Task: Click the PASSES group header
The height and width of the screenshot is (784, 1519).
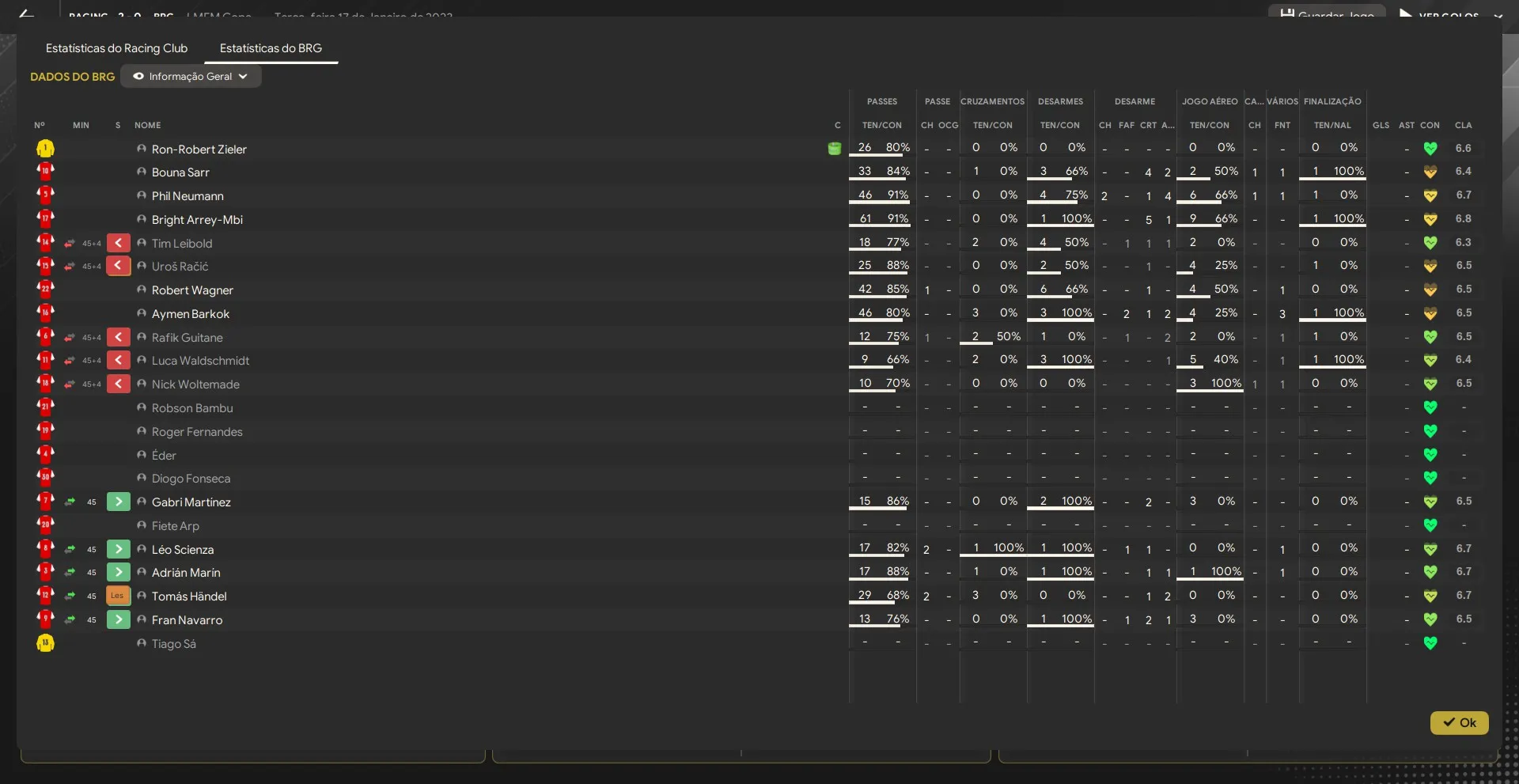Action: pos(882,101)
